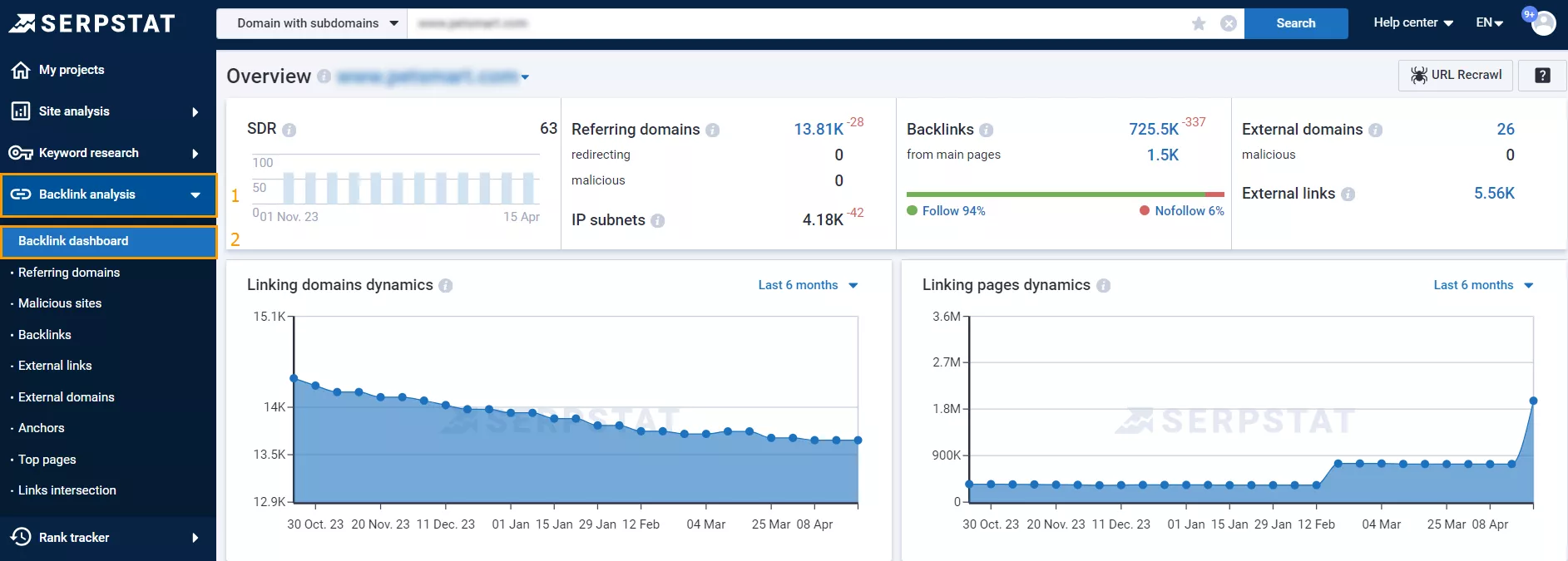Open 26 external domains link
Screen dimensions: 1568x561
click(1506, 130)
